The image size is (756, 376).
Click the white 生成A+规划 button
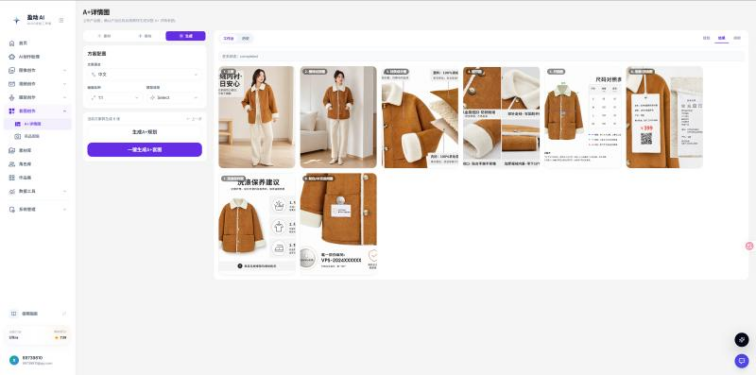point(145,132)
